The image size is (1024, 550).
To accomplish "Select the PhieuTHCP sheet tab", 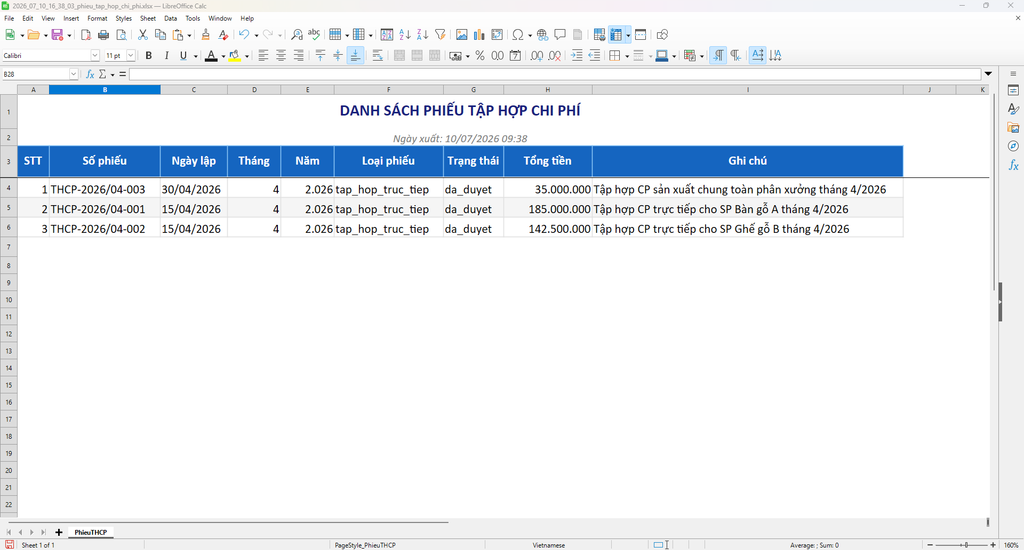I will pos(90,532).
